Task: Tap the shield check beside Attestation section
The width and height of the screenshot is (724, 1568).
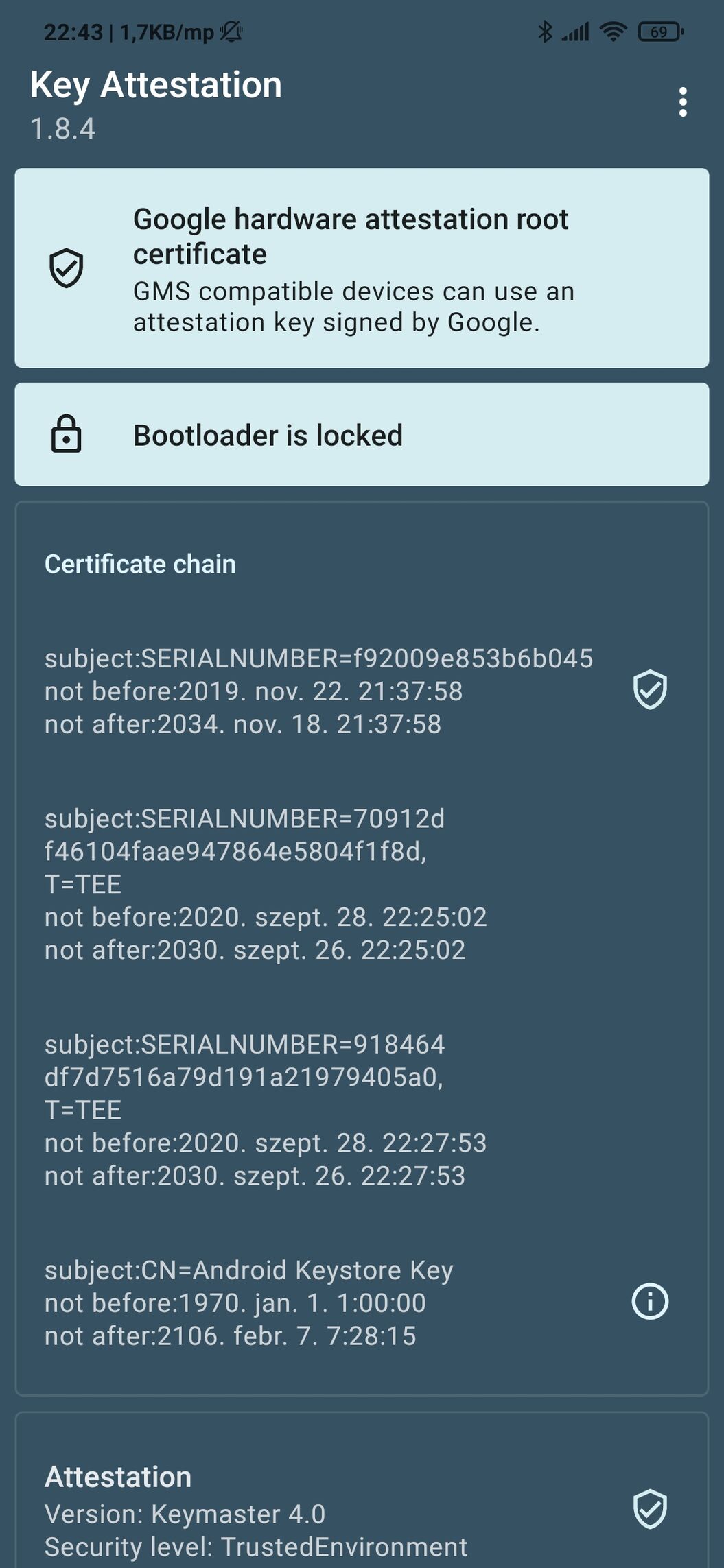Action: click(649, 1509)
